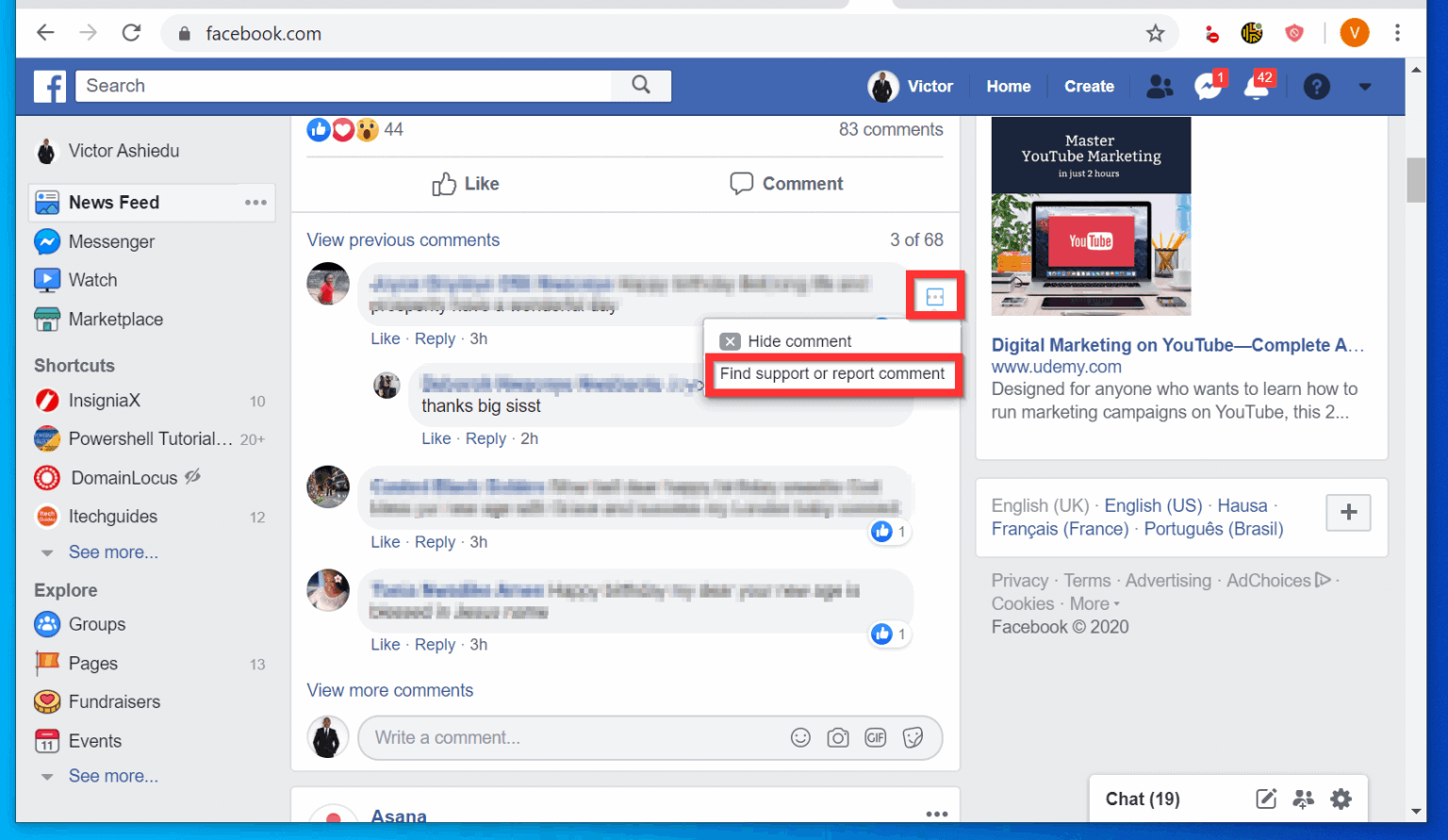This screenshot has width=1448, height=840.
Task: Attach a photo using the camera icon
Action: 838,738
